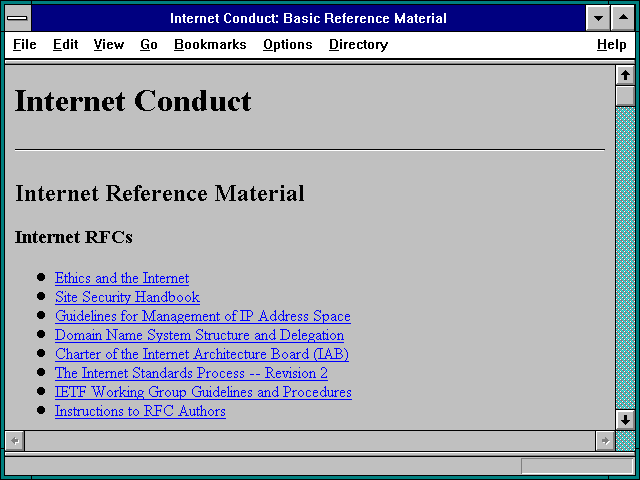Open the Site Security Handbook link
This screenshot has height=480, width=640.
[x=127, y=297]
